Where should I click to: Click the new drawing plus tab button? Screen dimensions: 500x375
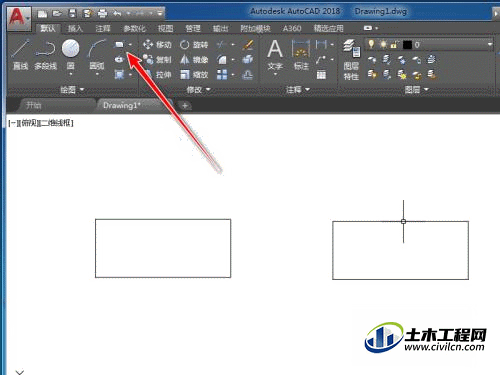[x=185, y=106]
